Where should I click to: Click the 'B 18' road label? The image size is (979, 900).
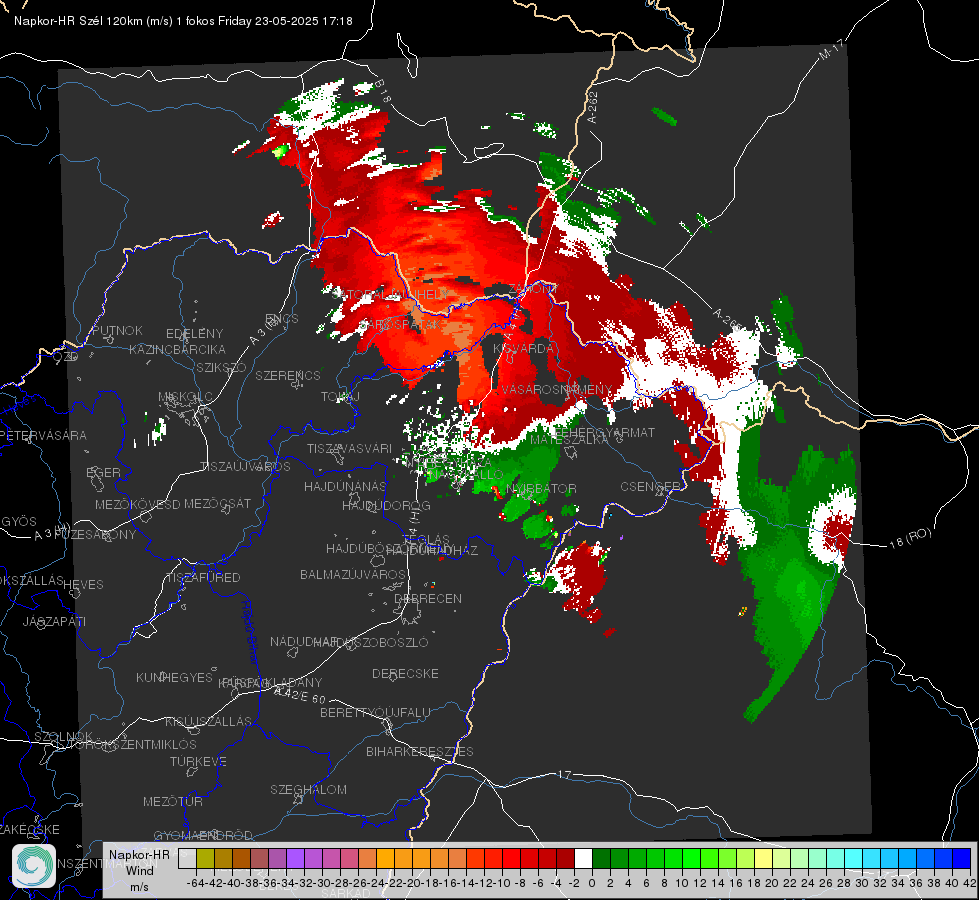coord(383,91)
